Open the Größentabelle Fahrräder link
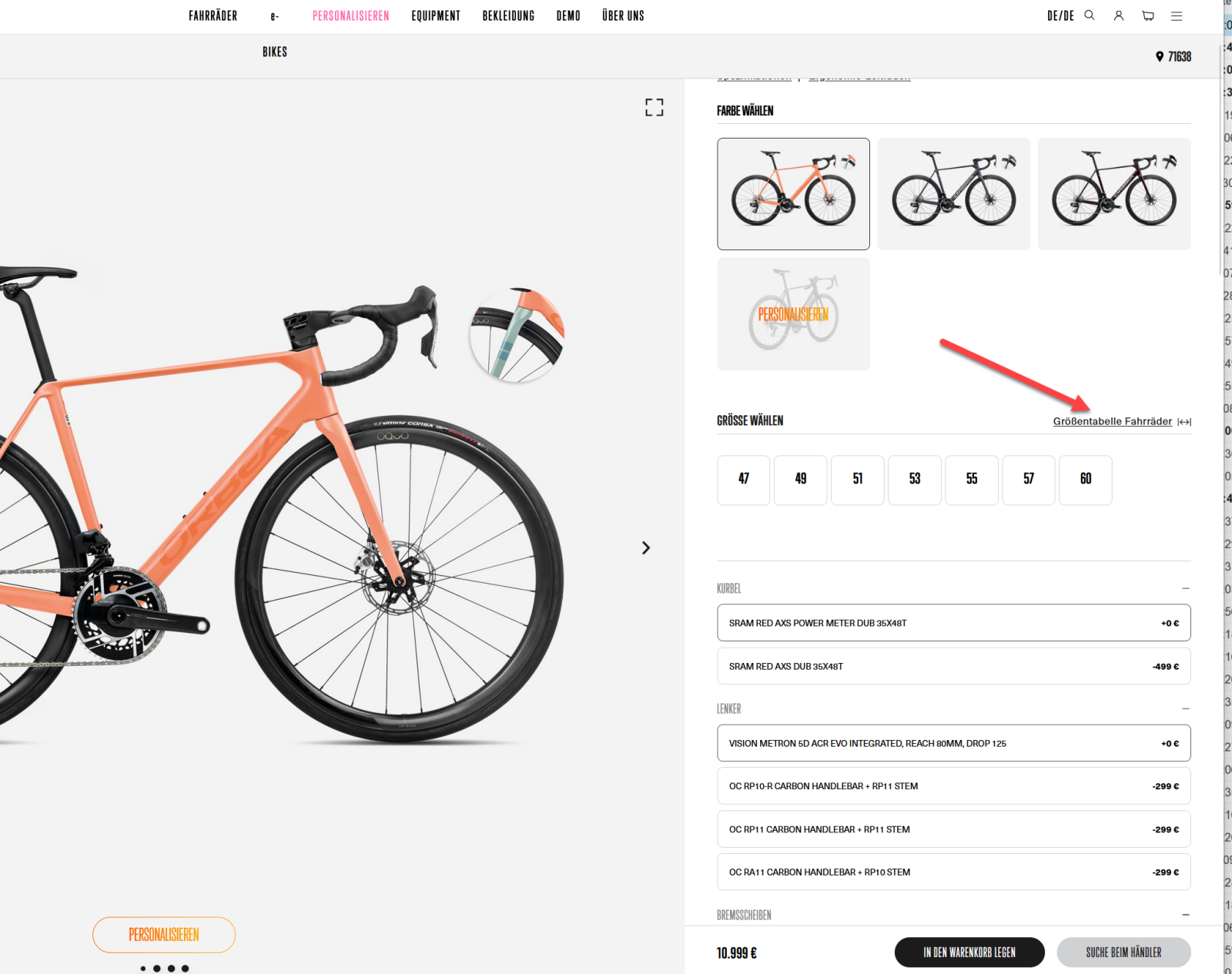Screen dimensions: 1232x974 click(x=1112, y=421)
